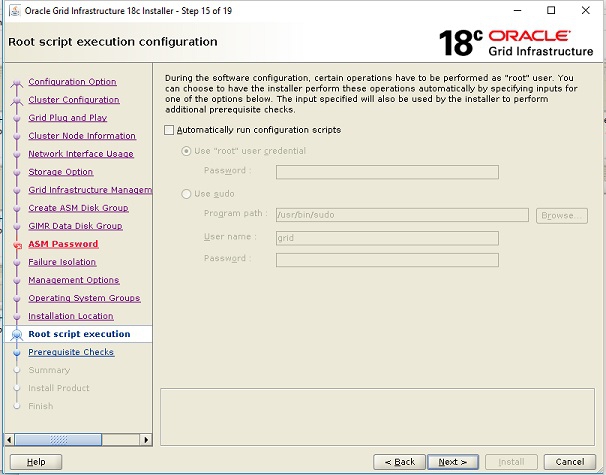Click the Help button
Screen dimensions: 606x475
pyautogui.click(x=36, y=462)
